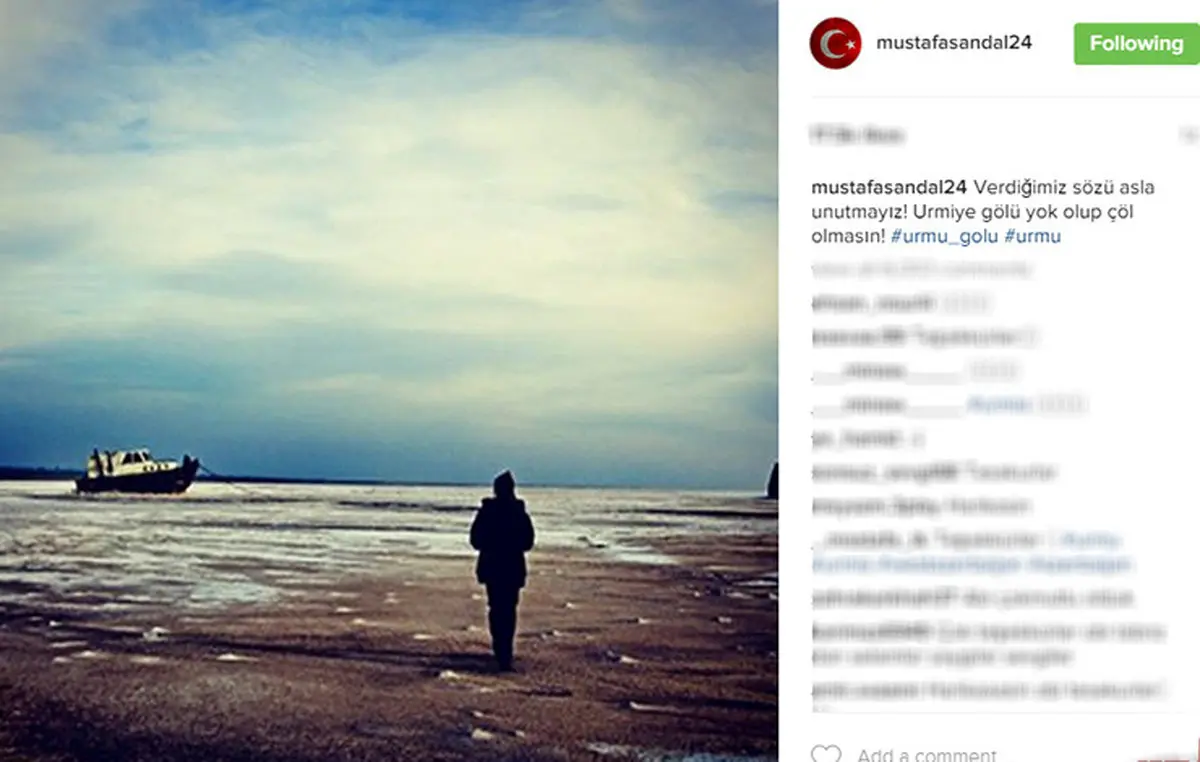Click the heart like icon
Image resolution: width=1200 pixels, height=762 pixels.
pyautogui.click(x=825, y=752)
